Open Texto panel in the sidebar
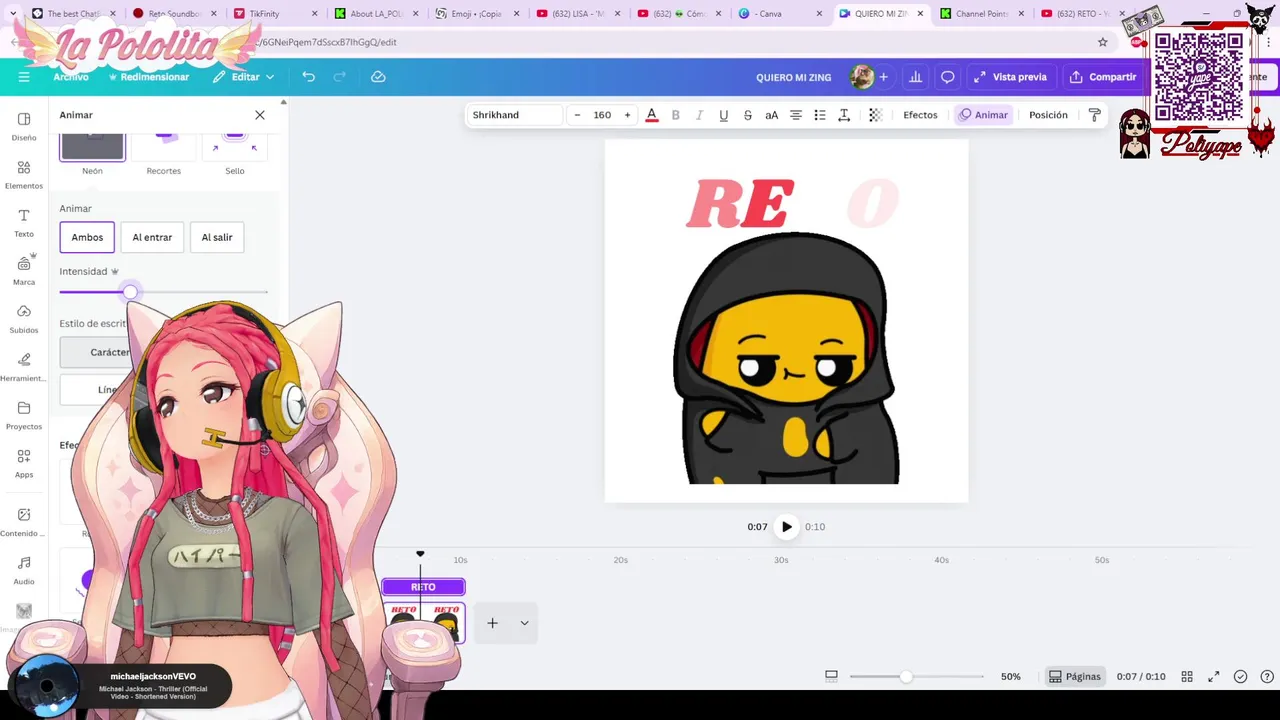This screenshot has height=720, width=1280. pos(24,223)
